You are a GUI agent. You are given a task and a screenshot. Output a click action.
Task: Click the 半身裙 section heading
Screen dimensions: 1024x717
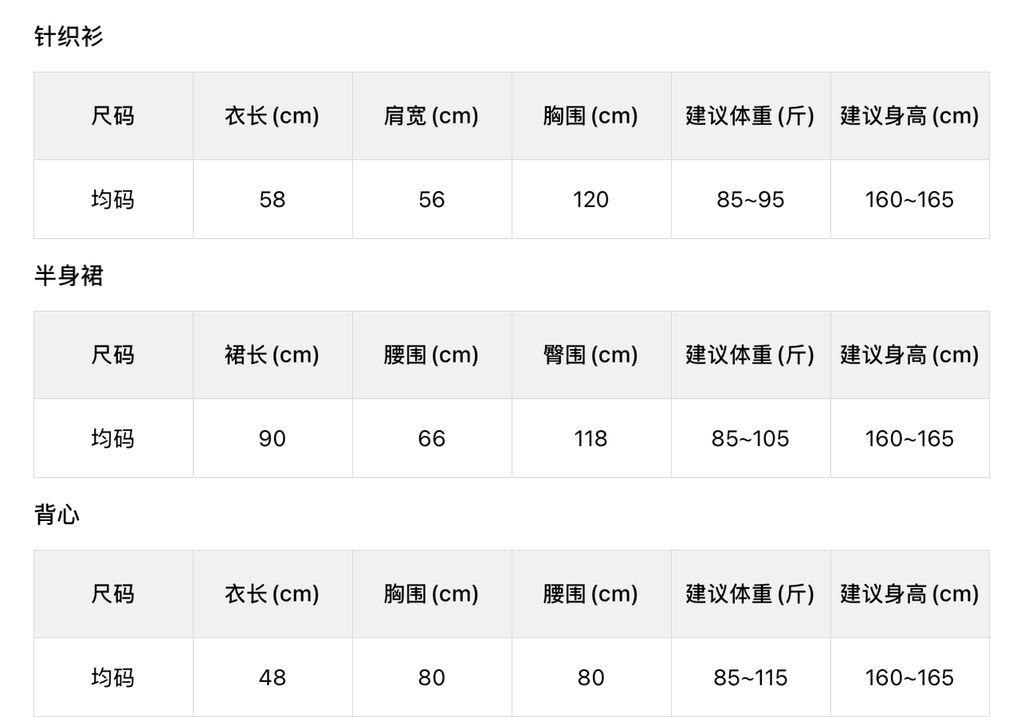68,276
